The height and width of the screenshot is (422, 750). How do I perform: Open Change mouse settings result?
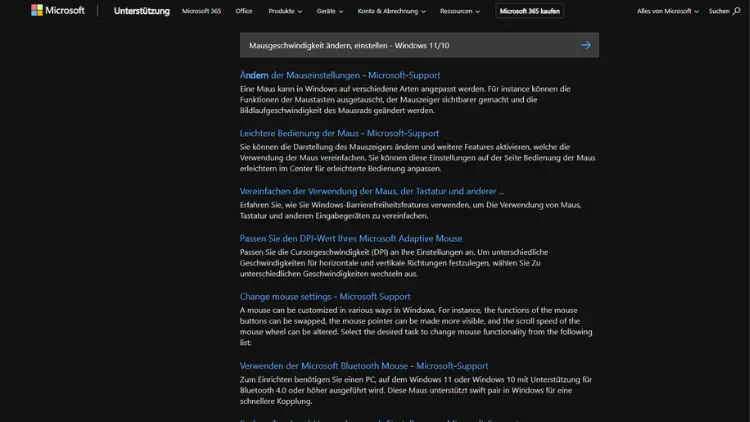click(325, 296)
